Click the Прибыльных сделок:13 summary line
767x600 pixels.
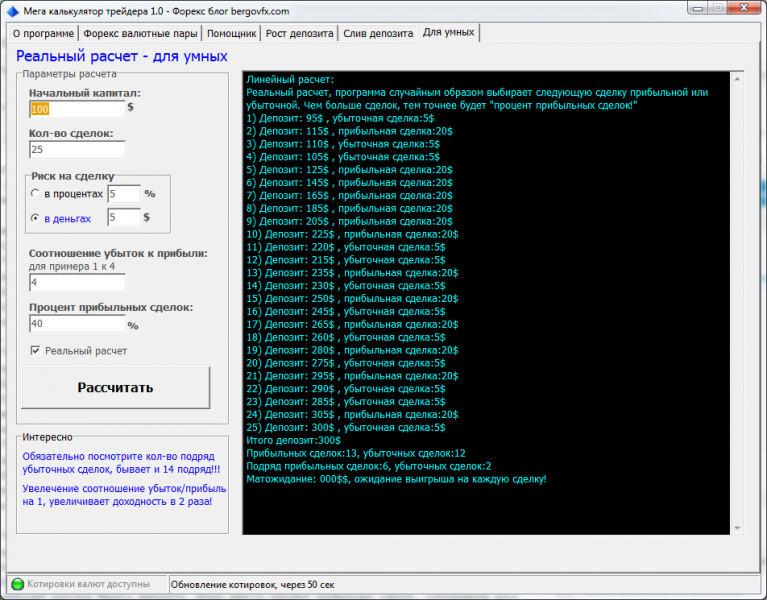pyautogui.click(x=356, y=453)
